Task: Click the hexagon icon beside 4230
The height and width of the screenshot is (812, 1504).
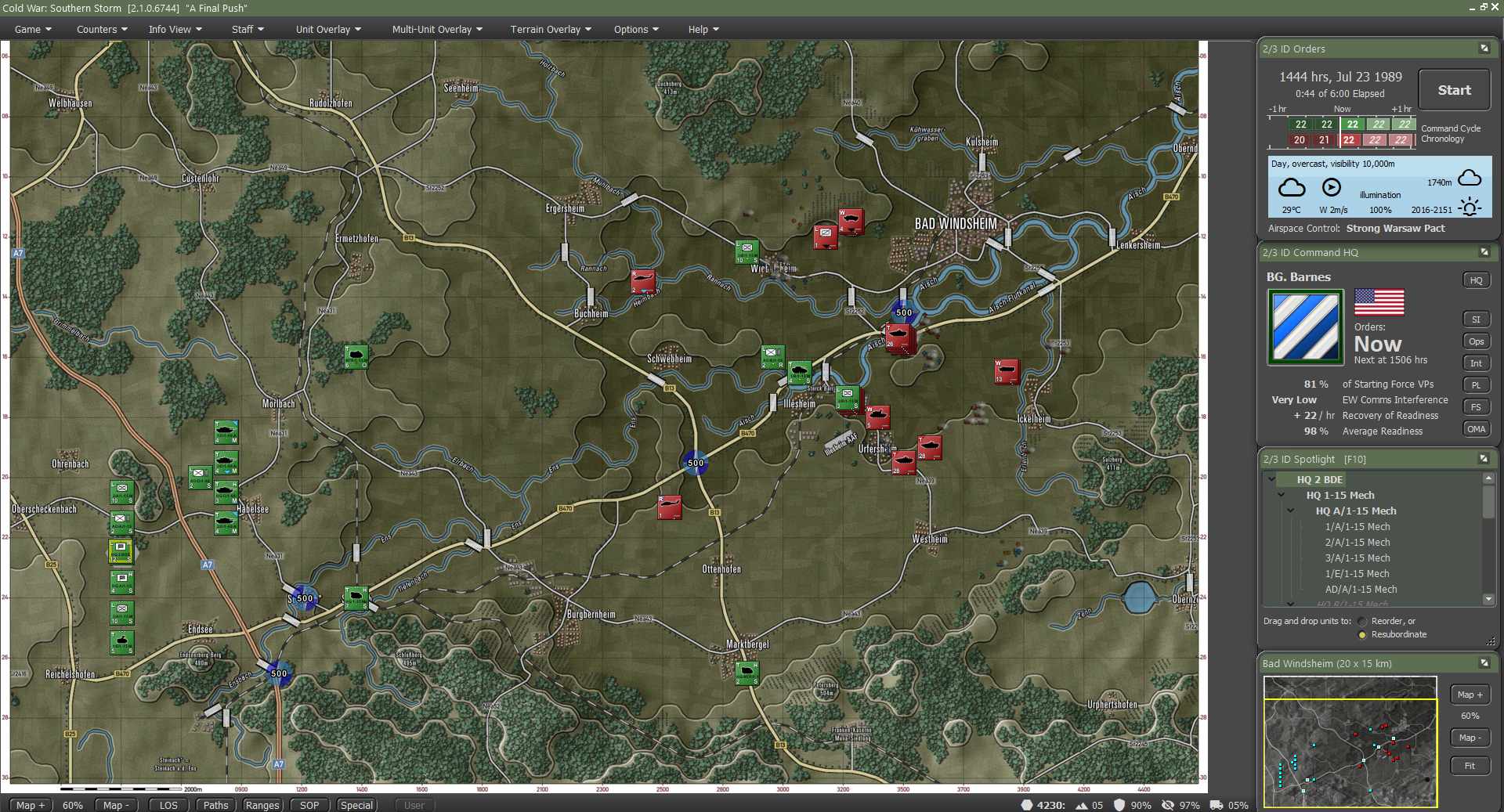Action: 1026,805
